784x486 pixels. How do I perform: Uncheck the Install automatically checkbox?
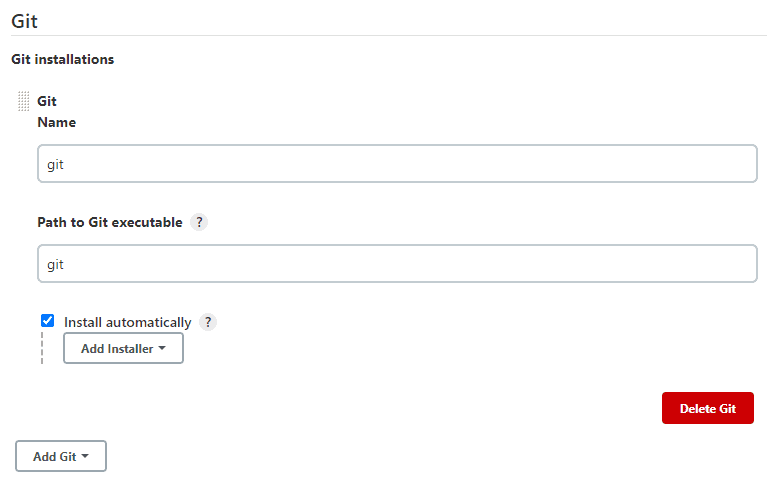pyautogui.click(x=48, y=320)
